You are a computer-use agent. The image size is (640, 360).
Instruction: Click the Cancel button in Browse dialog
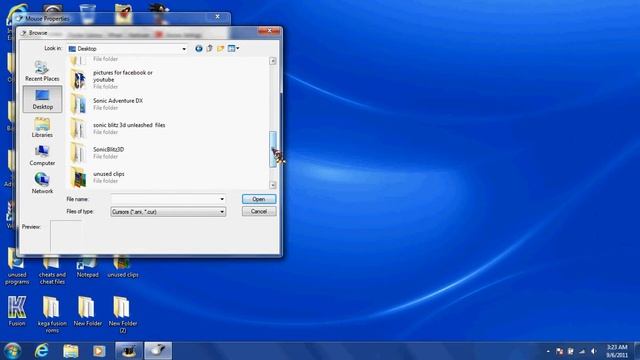coord(259,211)
